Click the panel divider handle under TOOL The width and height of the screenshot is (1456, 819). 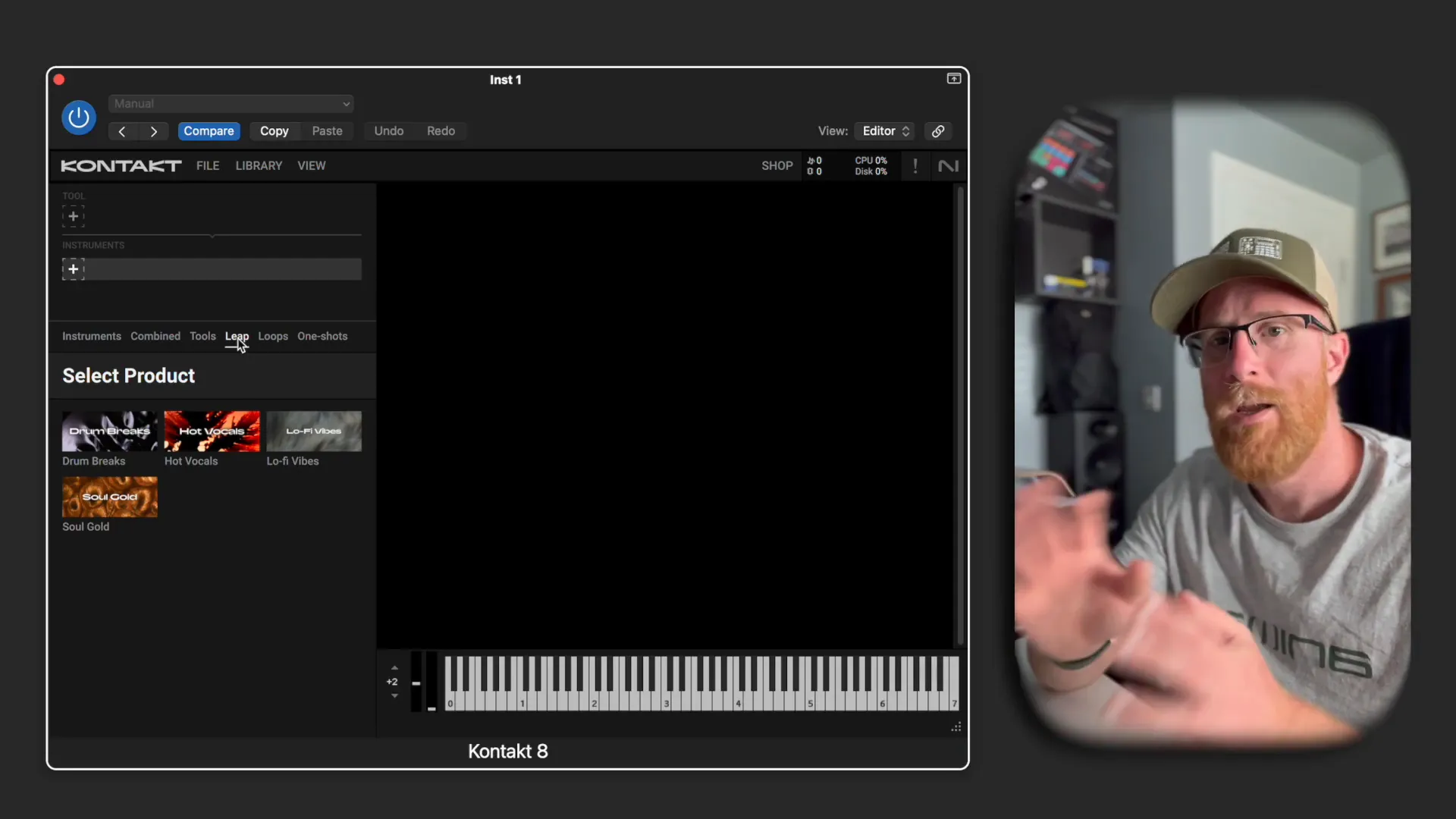pyautogui.click(x=212, y=236)
